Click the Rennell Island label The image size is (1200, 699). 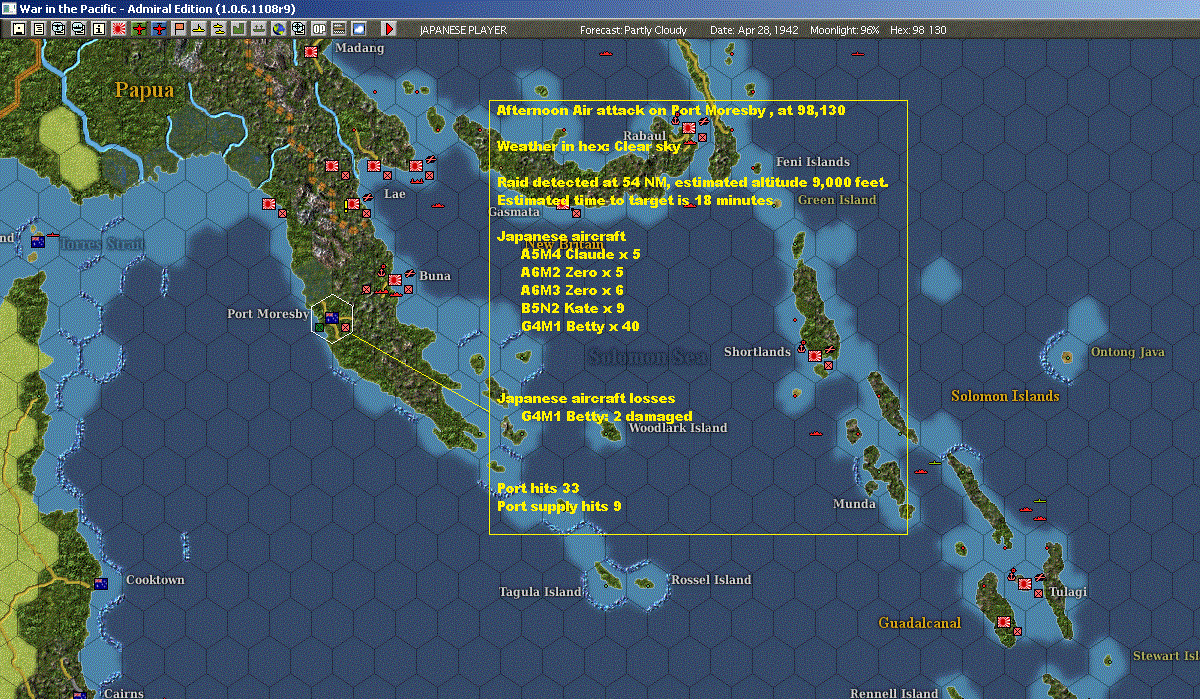click(894, 693)
